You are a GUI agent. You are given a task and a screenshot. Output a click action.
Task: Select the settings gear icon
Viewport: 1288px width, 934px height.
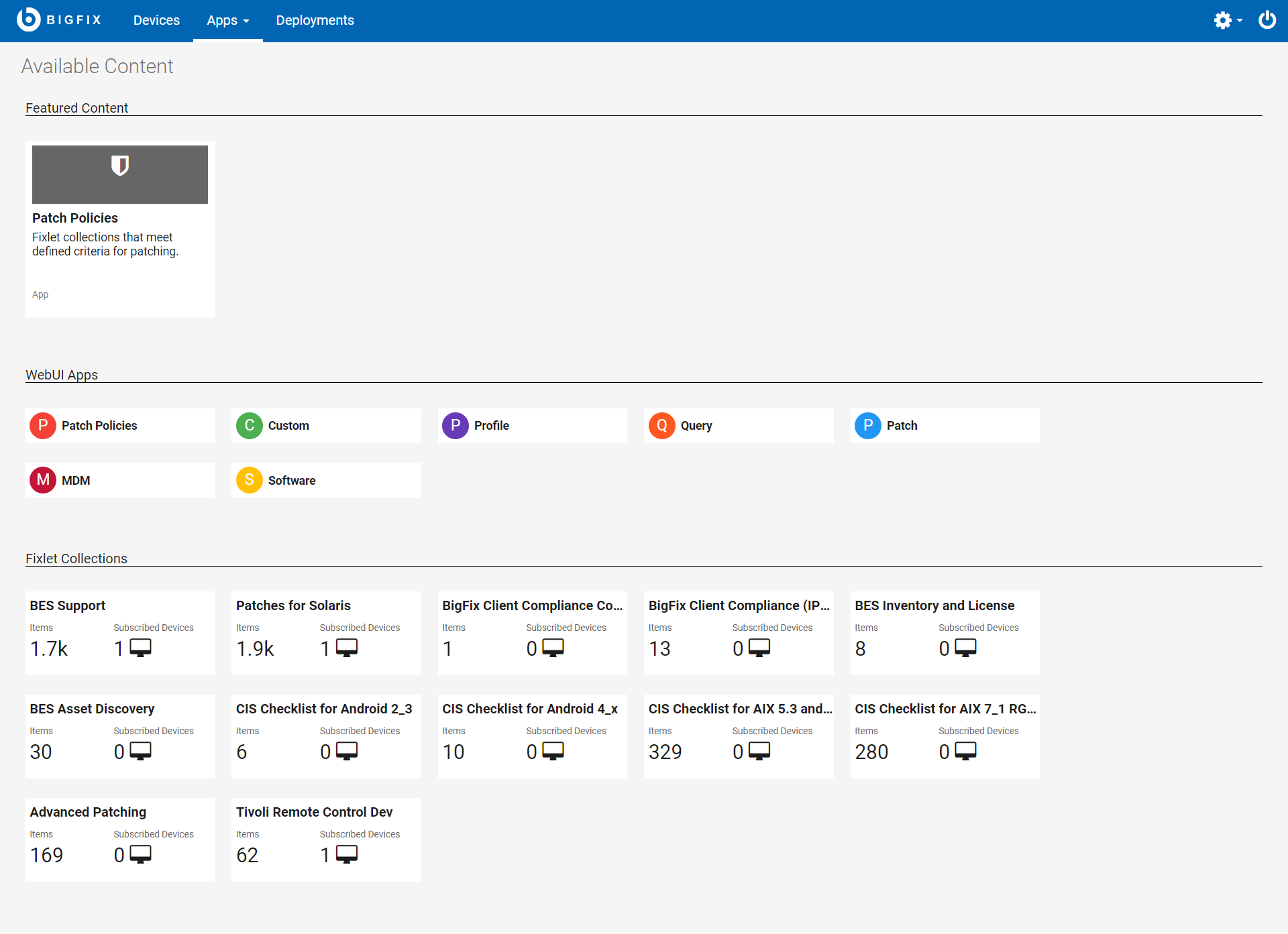coord(1223,20)
